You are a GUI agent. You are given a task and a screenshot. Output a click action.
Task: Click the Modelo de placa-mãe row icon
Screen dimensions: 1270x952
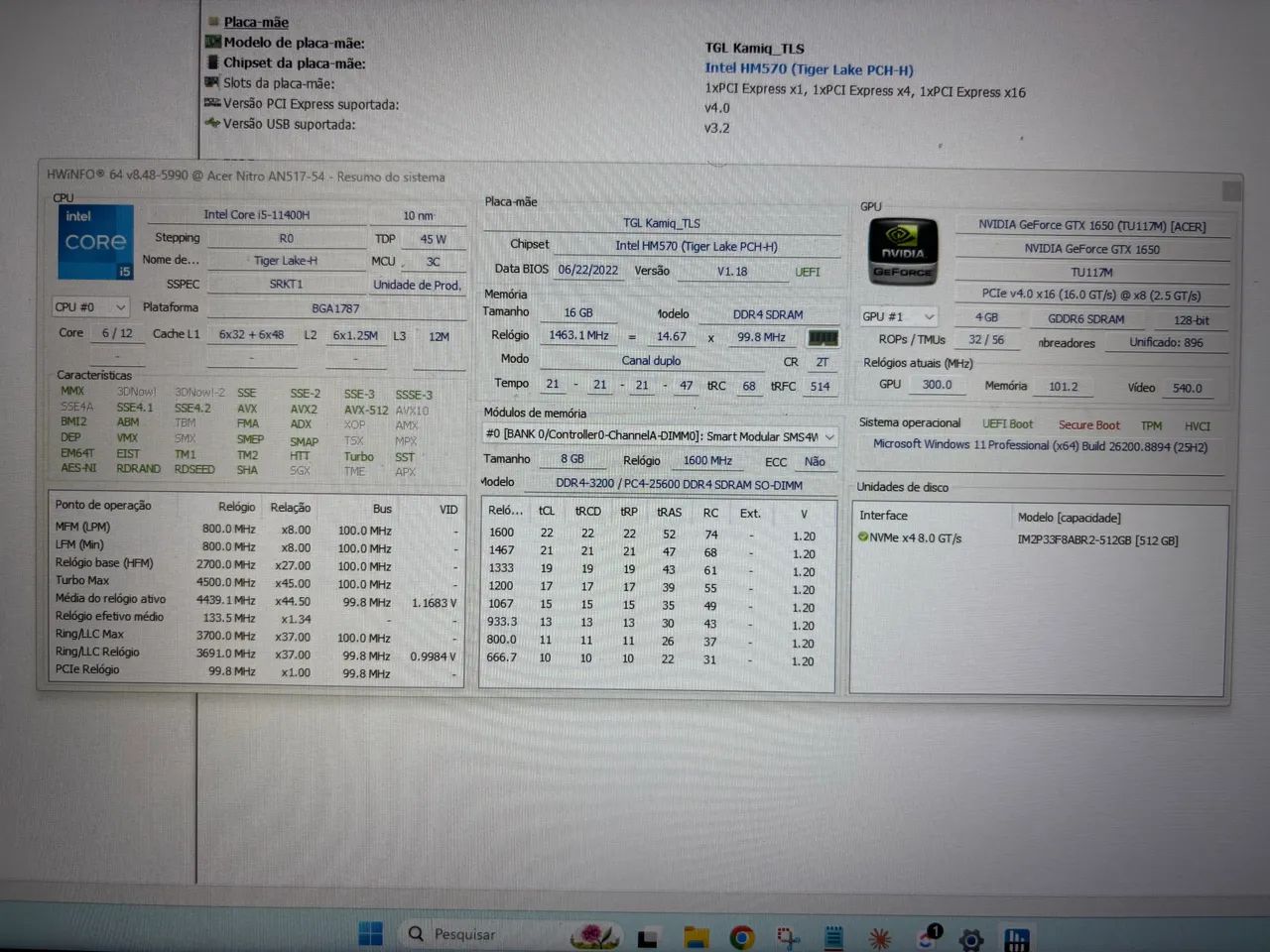point(212,42)
